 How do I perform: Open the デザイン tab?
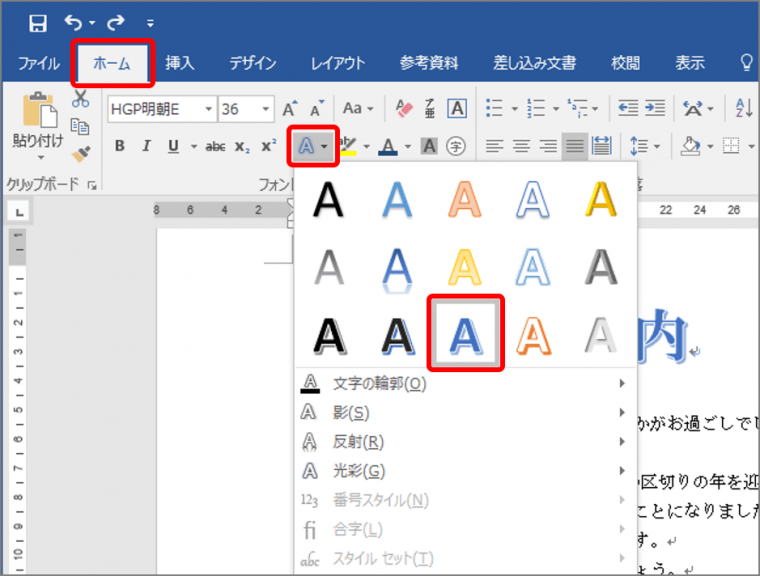pos(253,63)
